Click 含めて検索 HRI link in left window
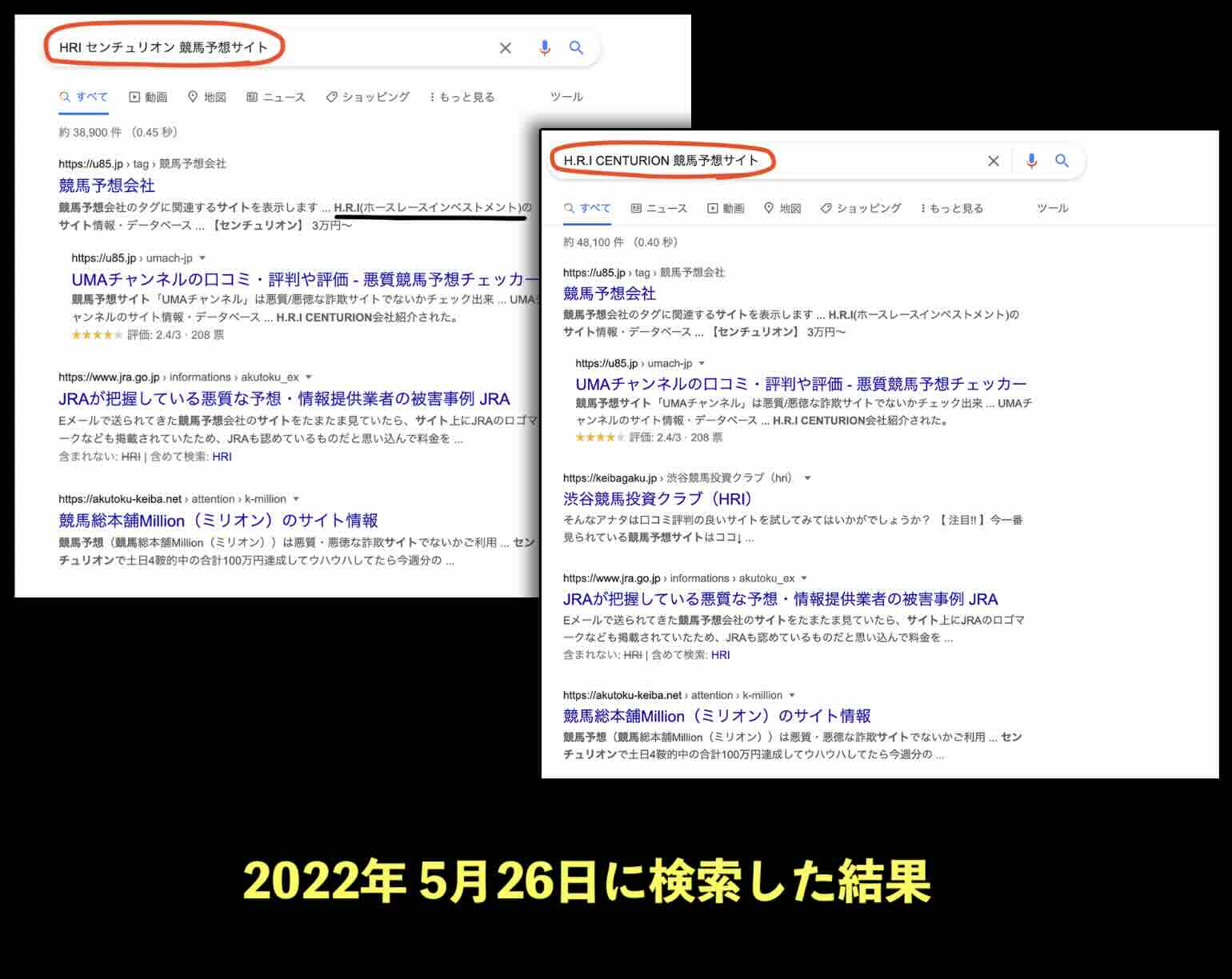This screenshot has width=1232, height=979. pyautogui.click(x=222, y=457)
